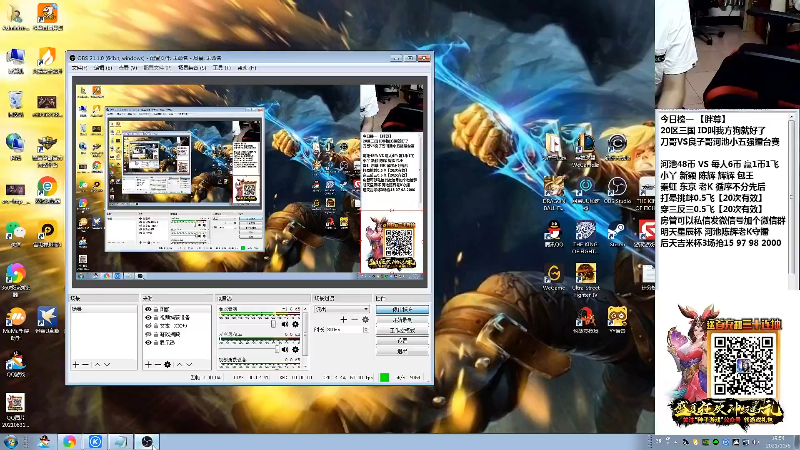The image size is (800, 450).
Task: Click the large QR code image at bottom right
Action: [x=742, y=366]
